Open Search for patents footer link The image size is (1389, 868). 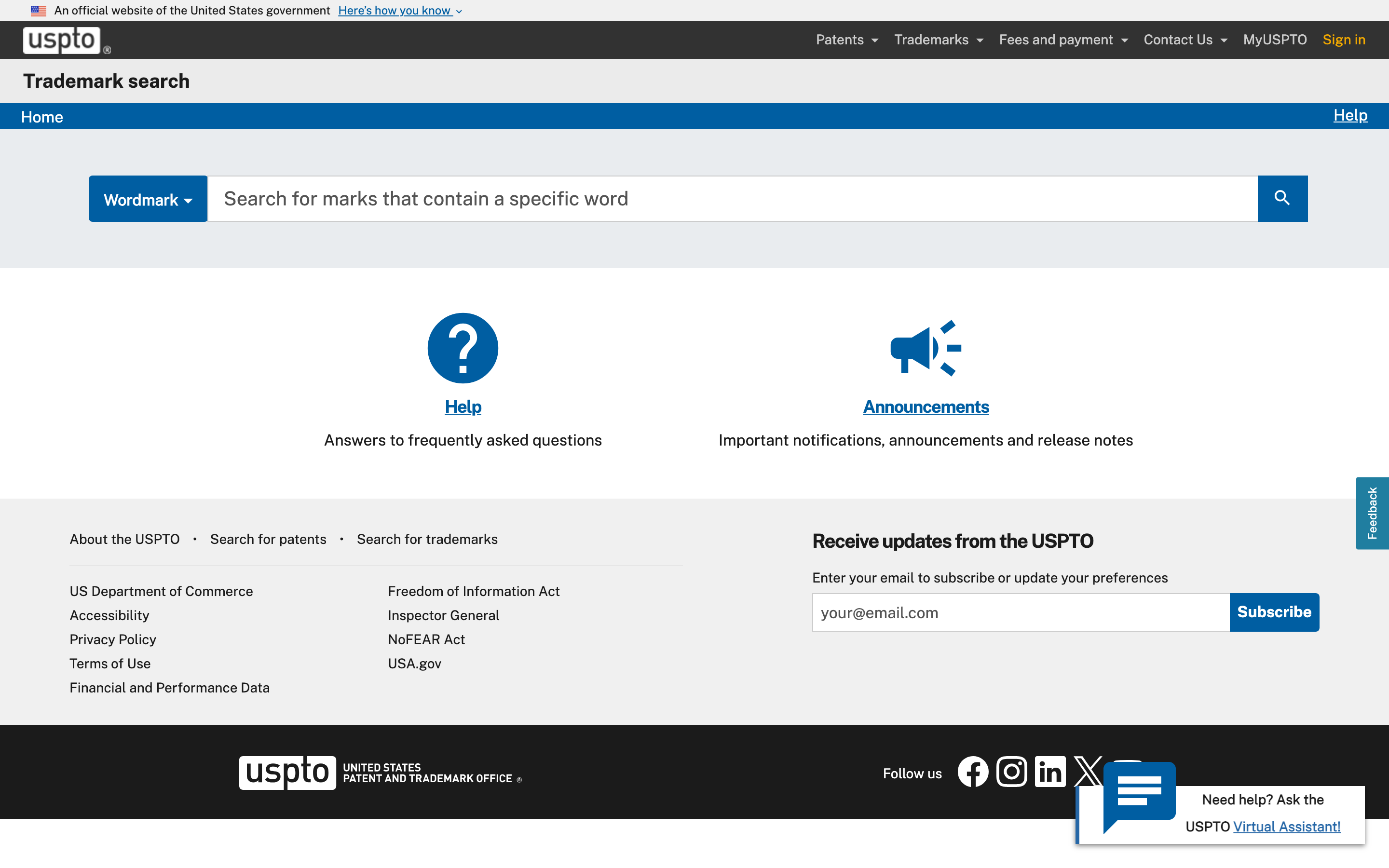[268, 539]
